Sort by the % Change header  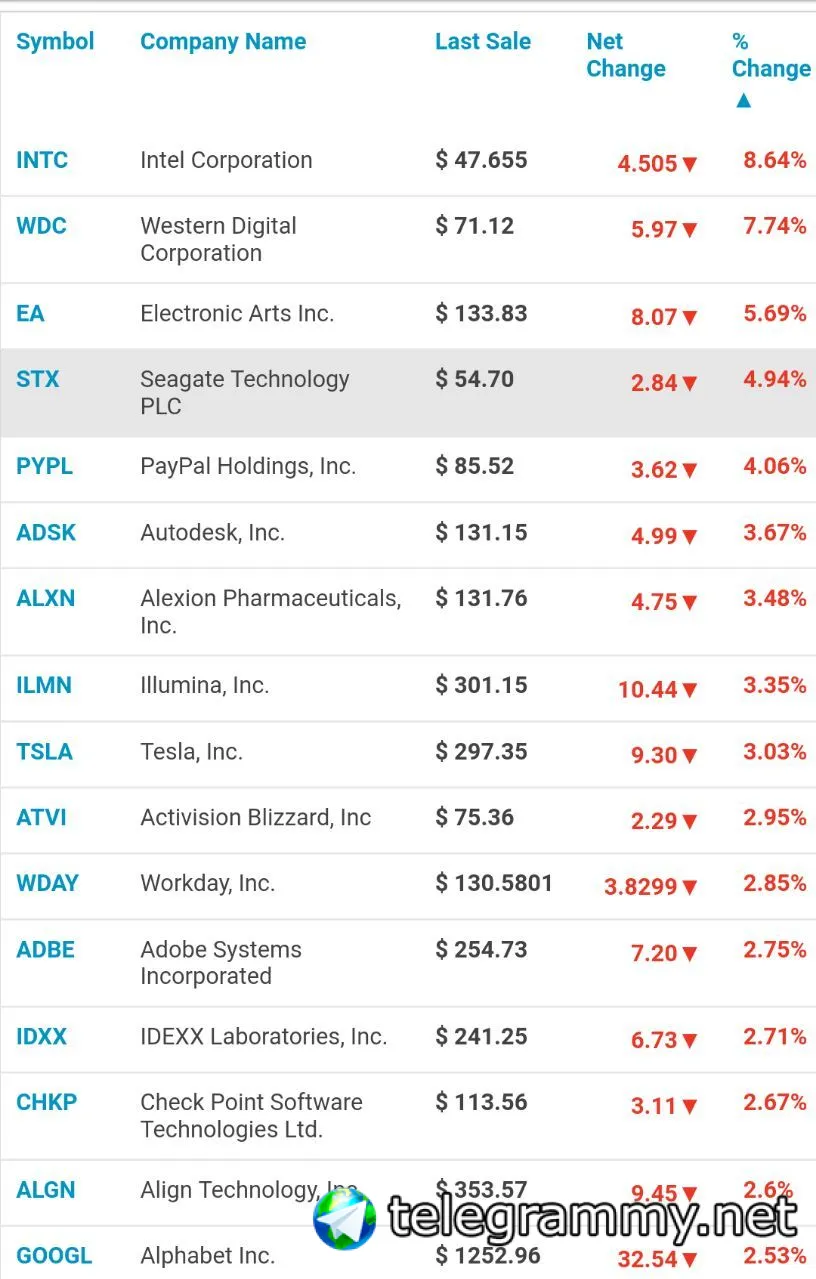[770, 55]
